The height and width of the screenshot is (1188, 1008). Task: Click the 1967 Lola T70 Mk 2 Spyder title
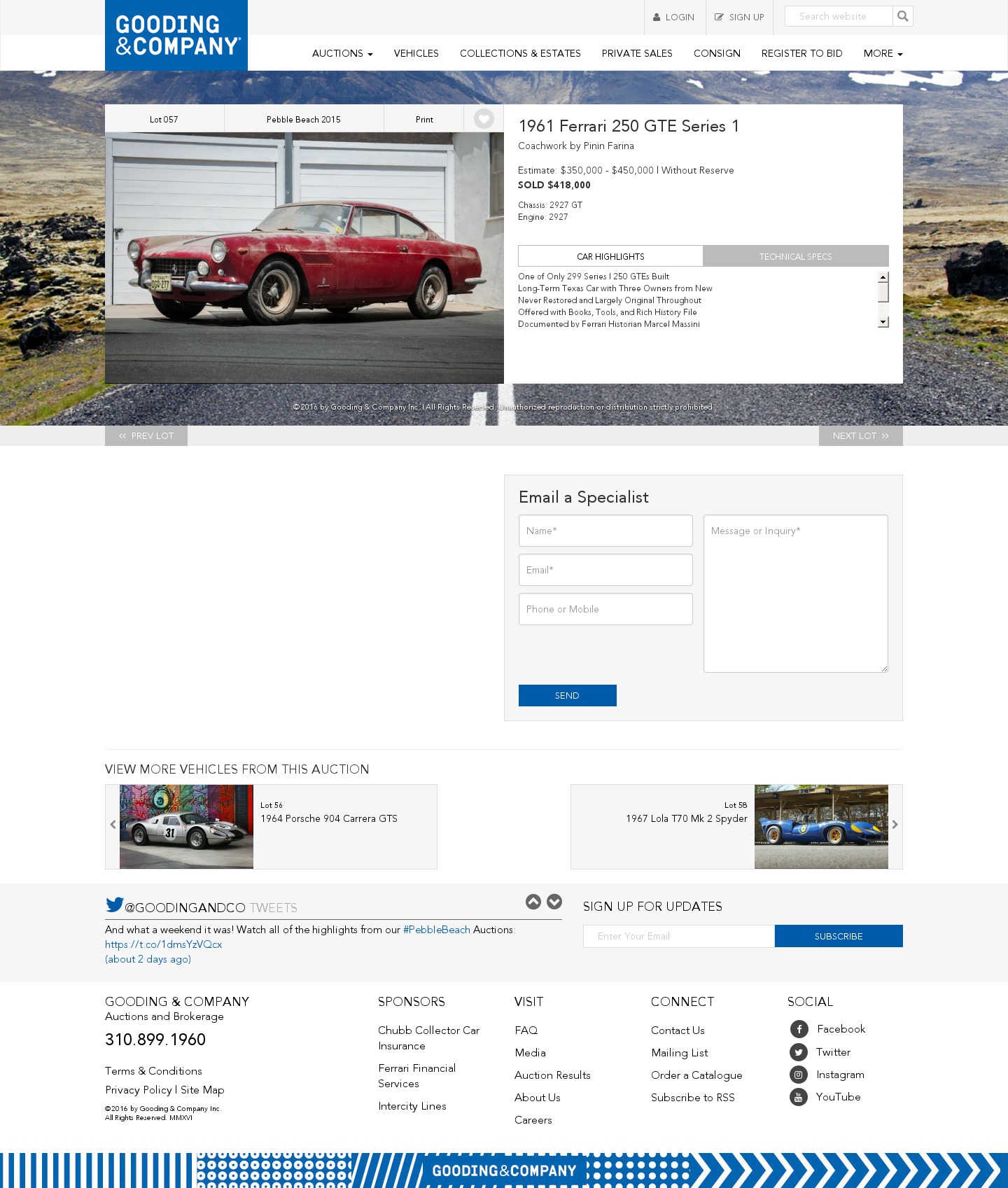[x=687, y=818]
